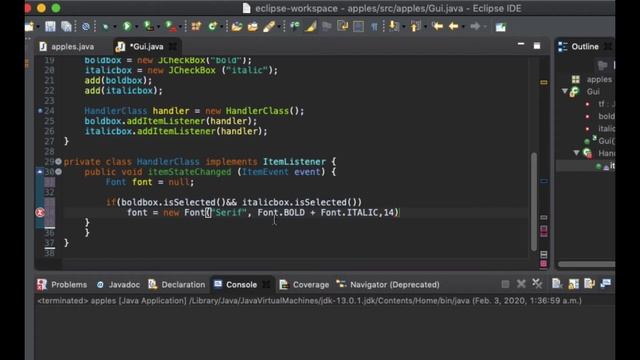Screen dimensions: 640x360
Task: Toggle Mark Occurrences highlighter icon
Action: [310, 27]
